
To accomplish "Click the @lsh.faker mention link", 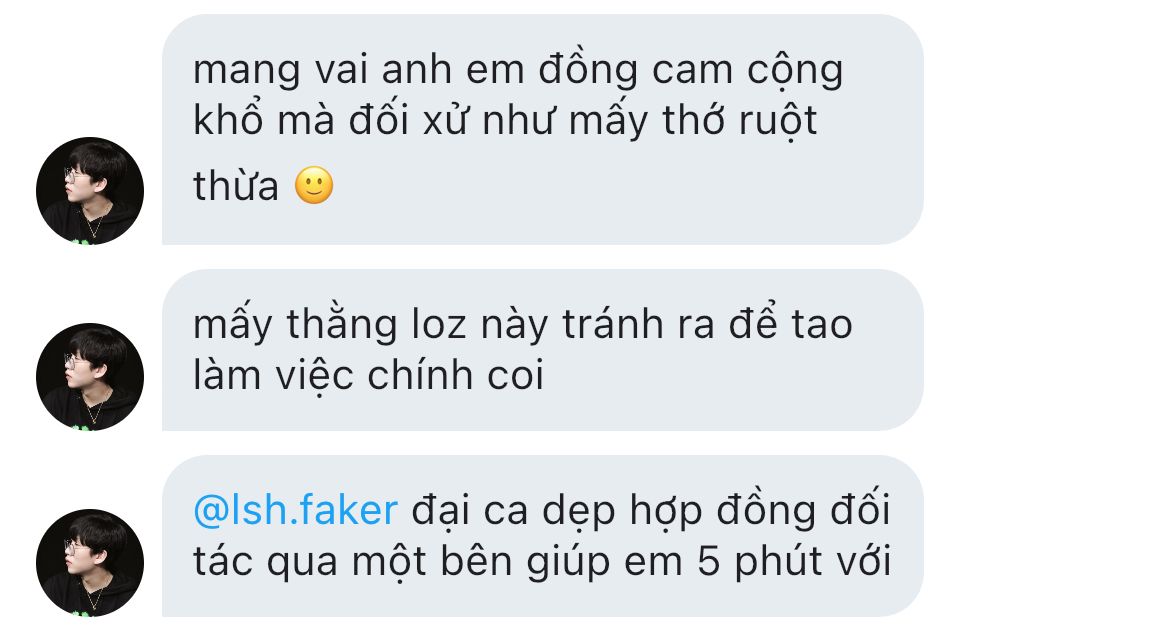I will pyautogui.click(x=295, y=511).
